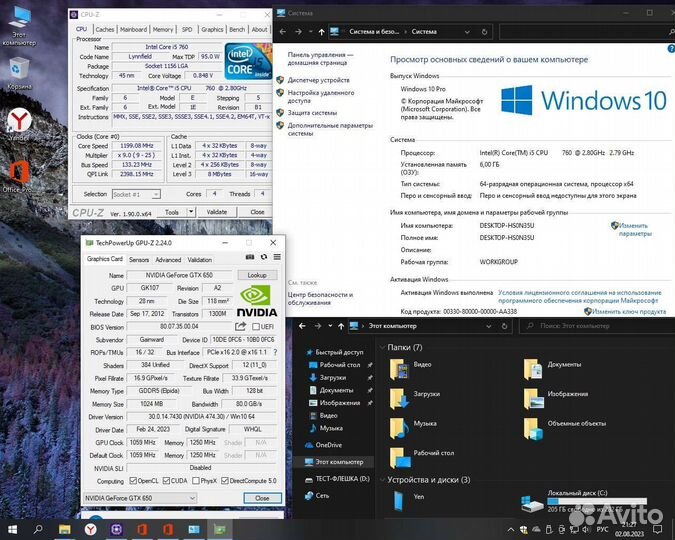This screenshot has height=540, width=675.
Task: Show hidden tray icons chevron
Action: tap(511, 530)
